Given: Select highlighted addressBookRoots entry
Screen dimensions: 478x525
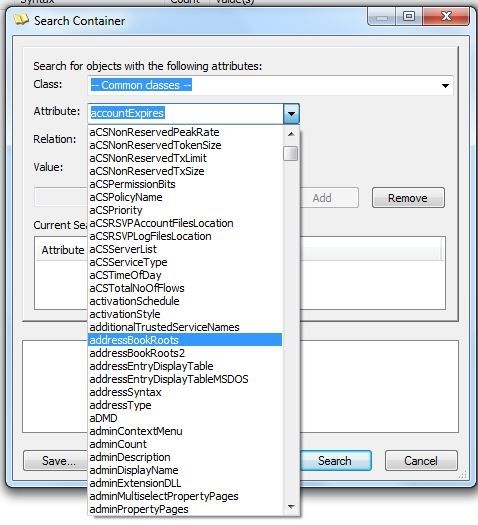Looking at the screenshot, I should click(185, 340).
